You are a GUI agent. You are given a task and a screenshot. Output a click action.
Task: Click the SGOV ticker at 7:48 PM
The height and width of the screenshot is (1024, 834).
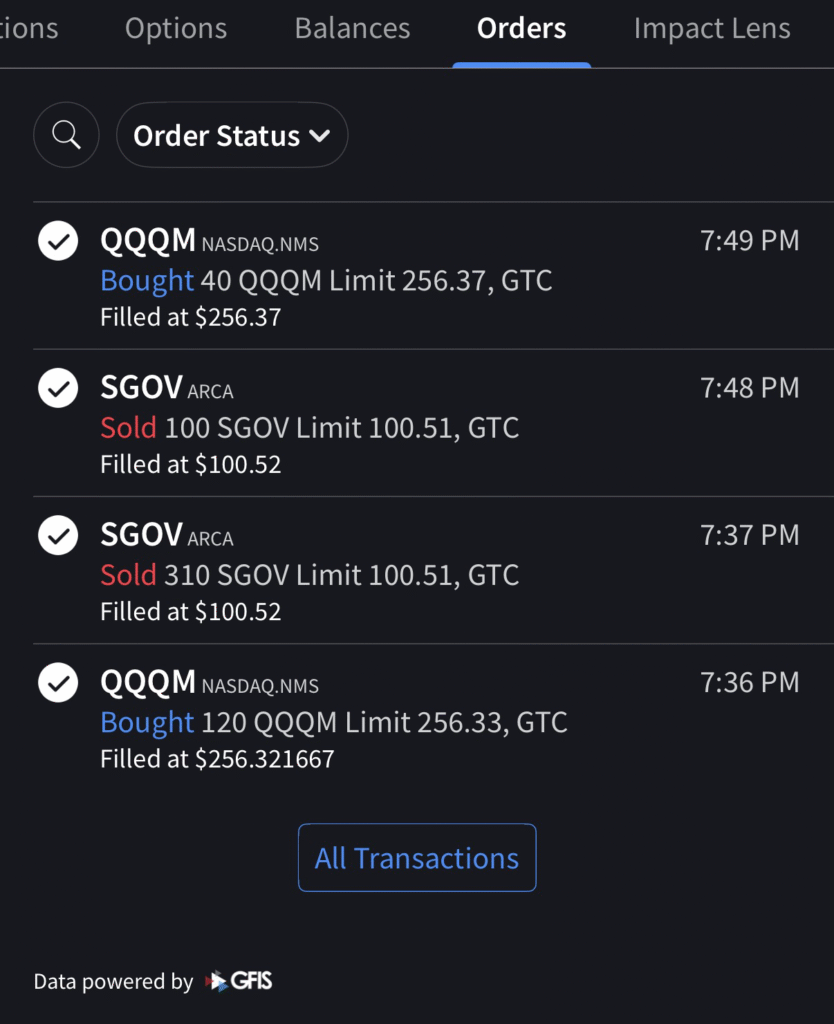tap(141, 388)
